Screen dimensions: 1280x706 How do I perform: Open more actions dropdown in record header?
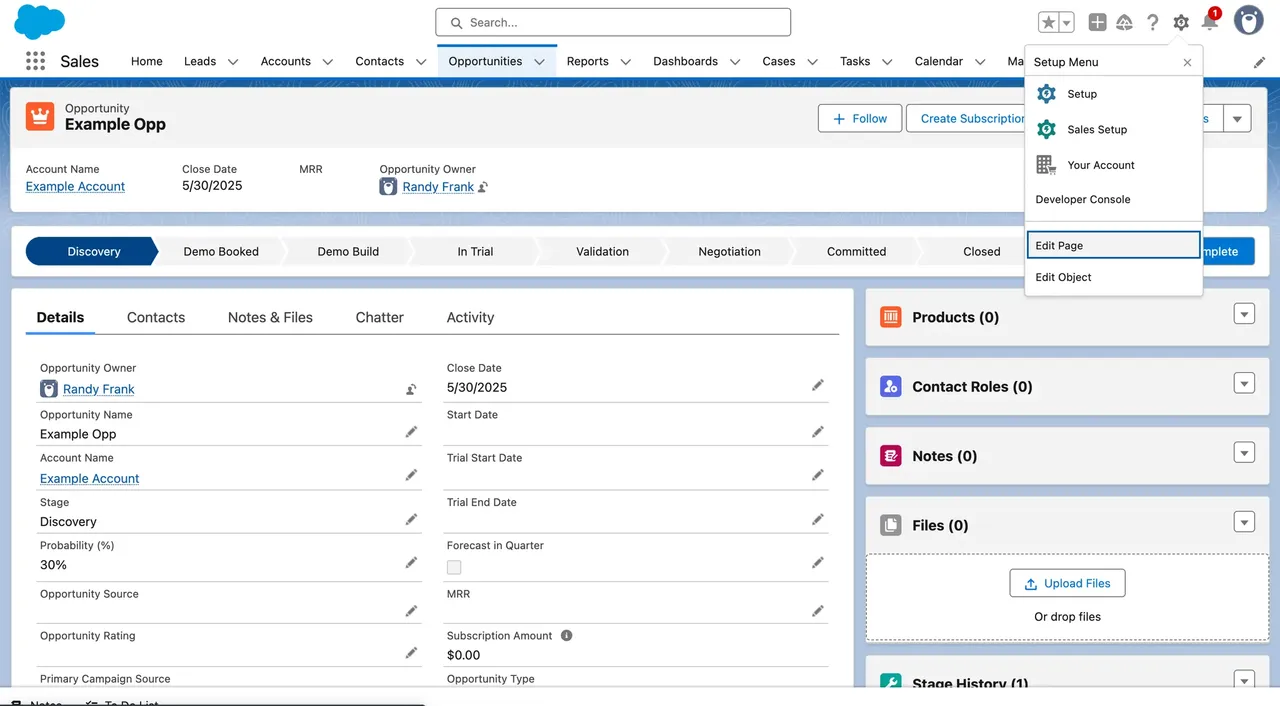1237,118
